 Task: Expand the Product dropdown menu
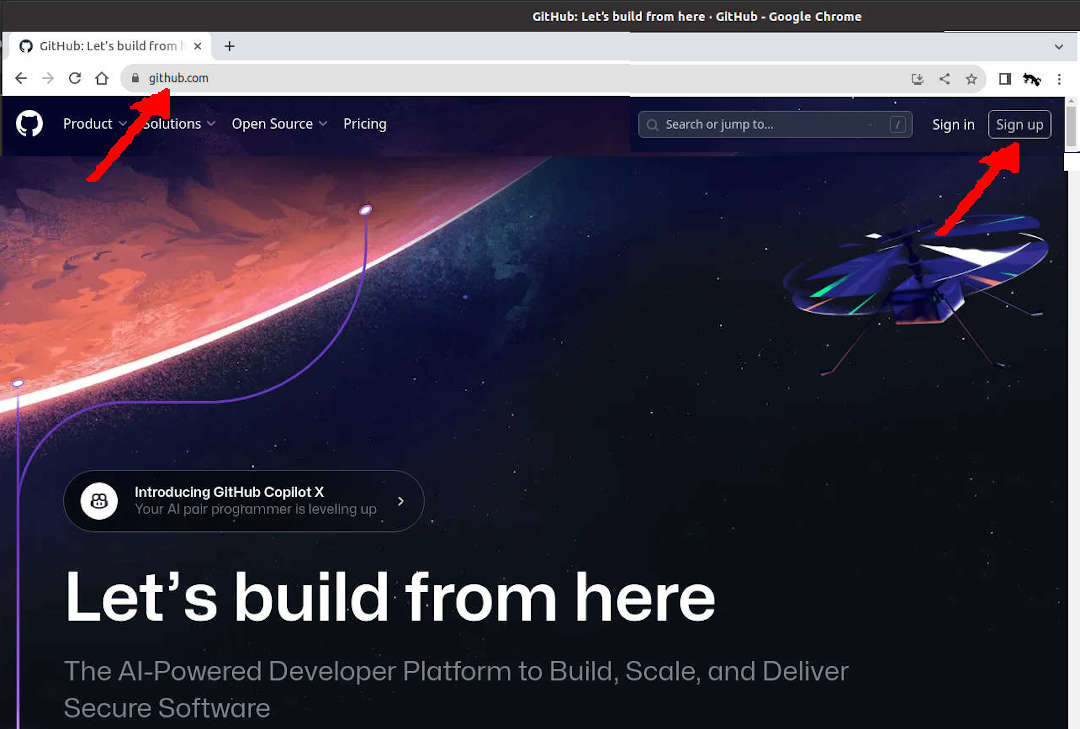pos(94,124)
